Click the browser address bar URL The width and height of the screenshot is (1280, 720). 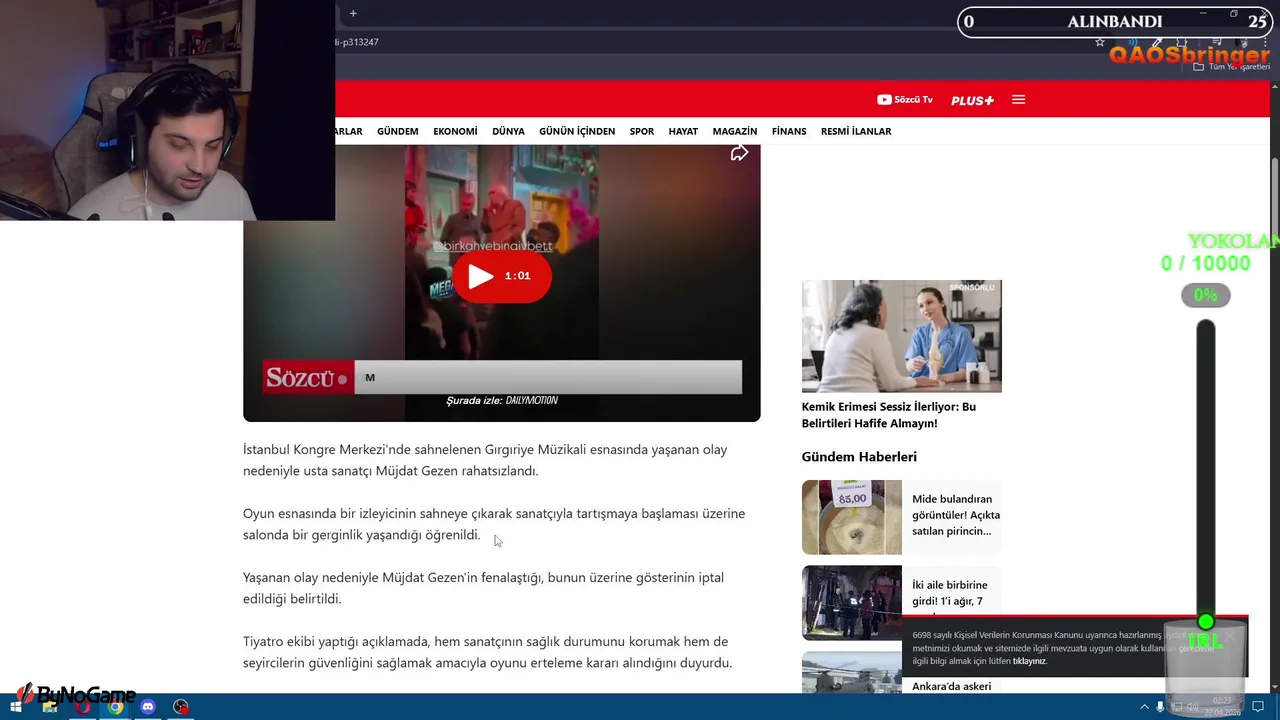point(357,42)
